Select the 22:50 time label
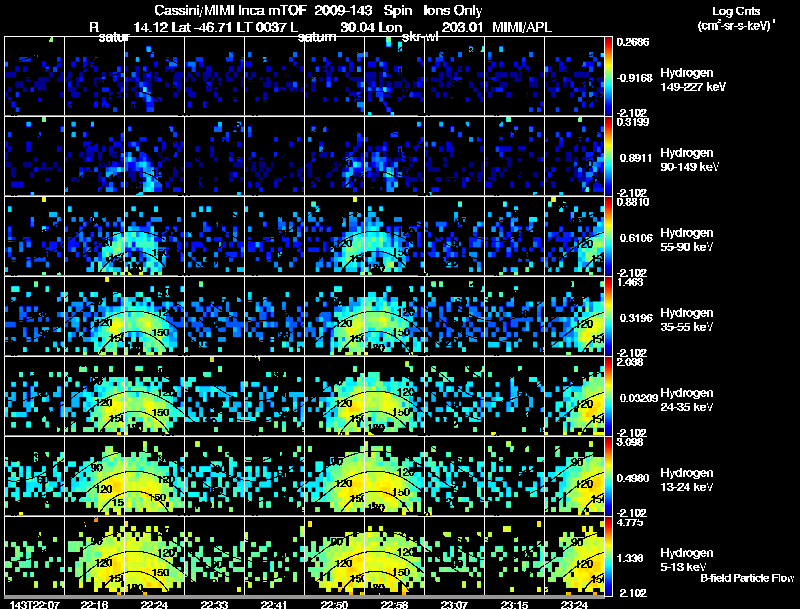The width and height of the screenshot is (800, 609). pyautogui.click(x=334, y=604)
